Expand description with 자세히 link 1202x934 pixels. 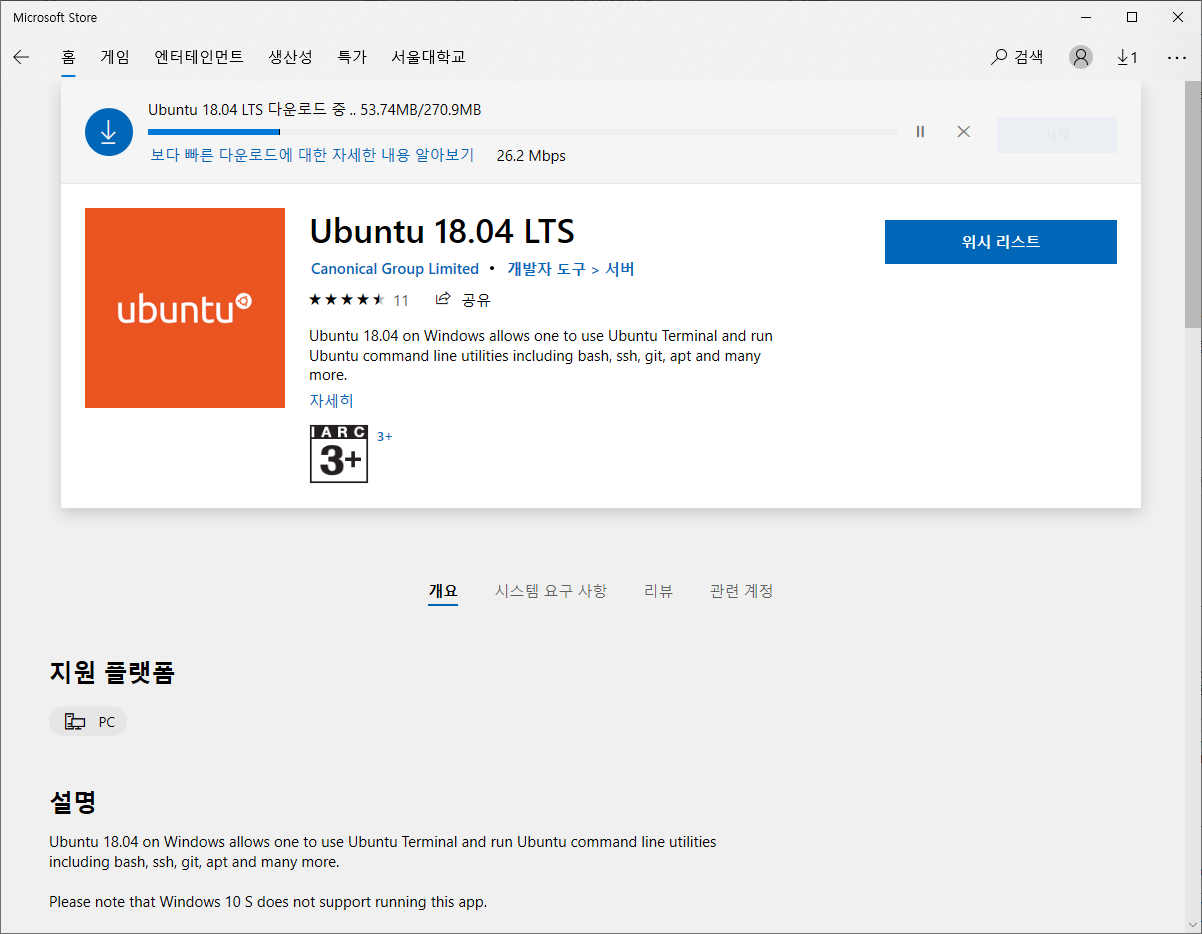331,401
